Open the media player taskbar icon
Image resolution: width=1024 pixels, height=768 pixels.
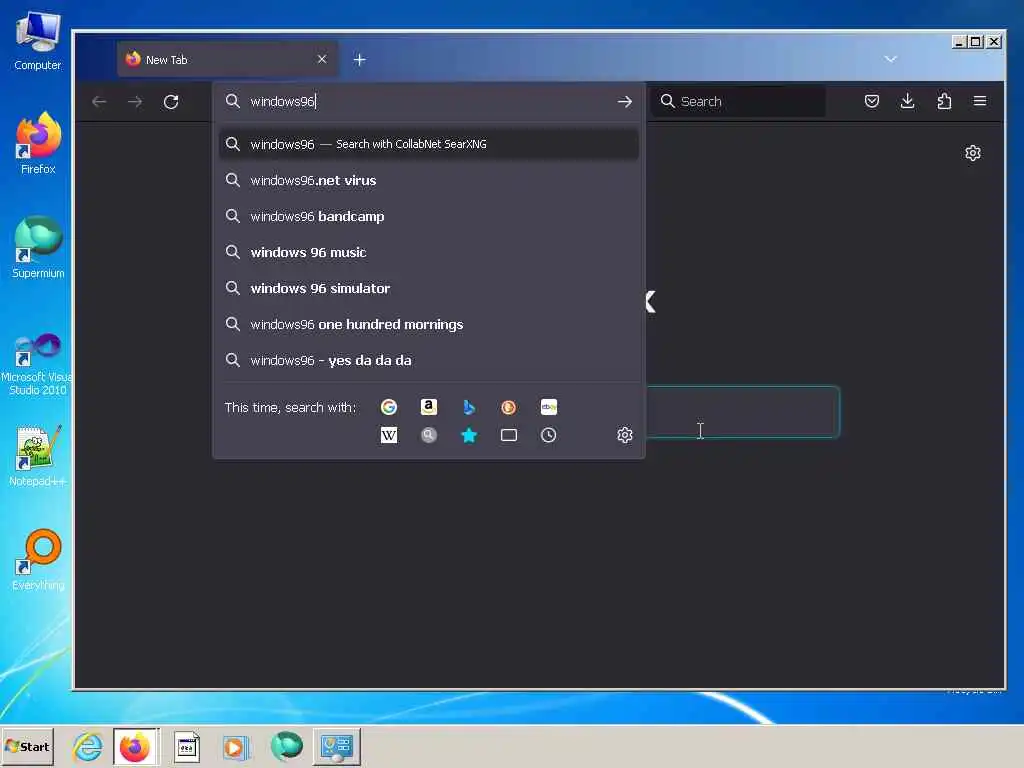(236, 746)
